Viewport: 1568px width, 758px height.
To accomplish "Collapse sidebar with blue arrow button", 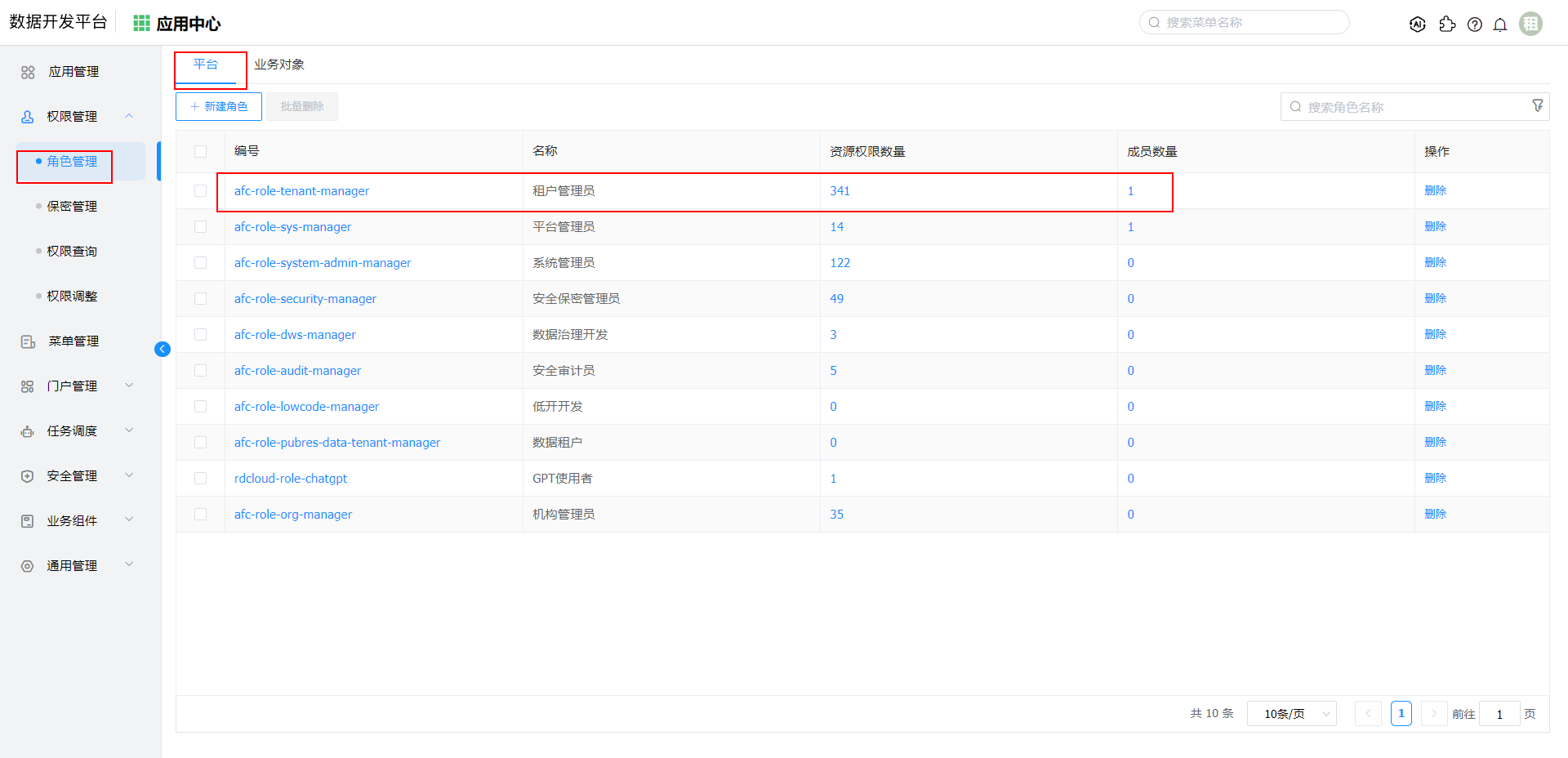I will coord(163,350).
